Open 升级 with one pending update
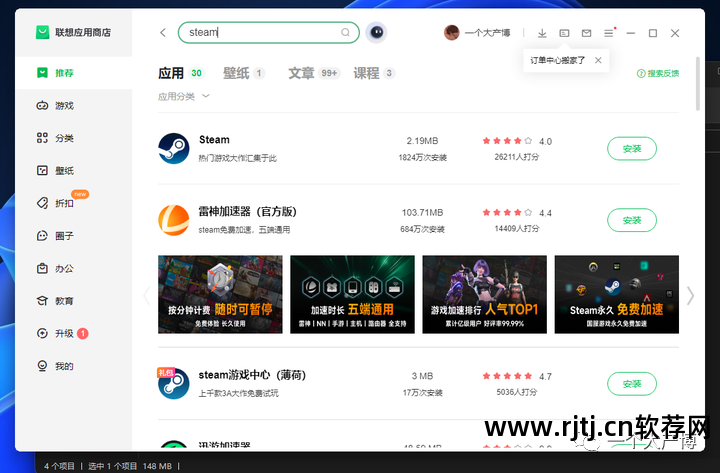Viewport: 720px width, 473px height. 73,333
